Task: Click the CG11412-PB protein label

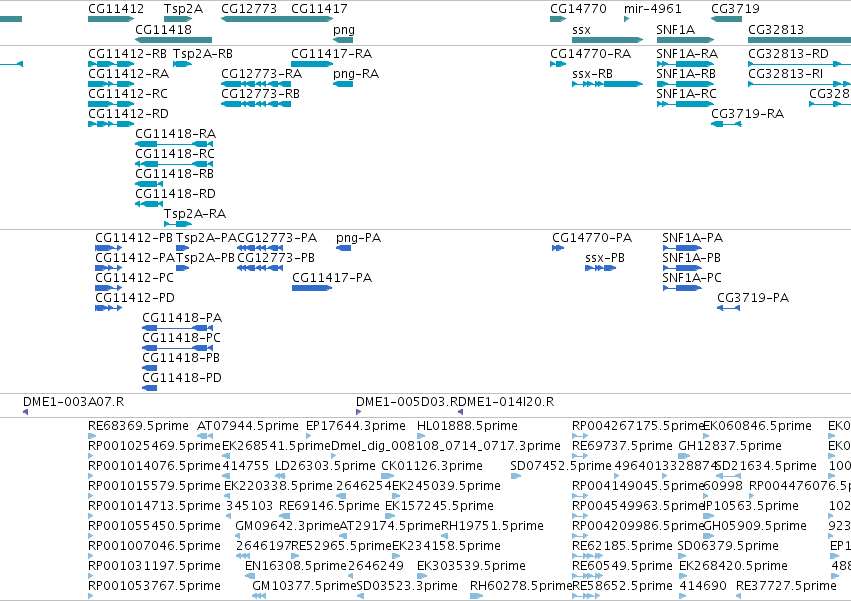Action: [x=134, y=238]
